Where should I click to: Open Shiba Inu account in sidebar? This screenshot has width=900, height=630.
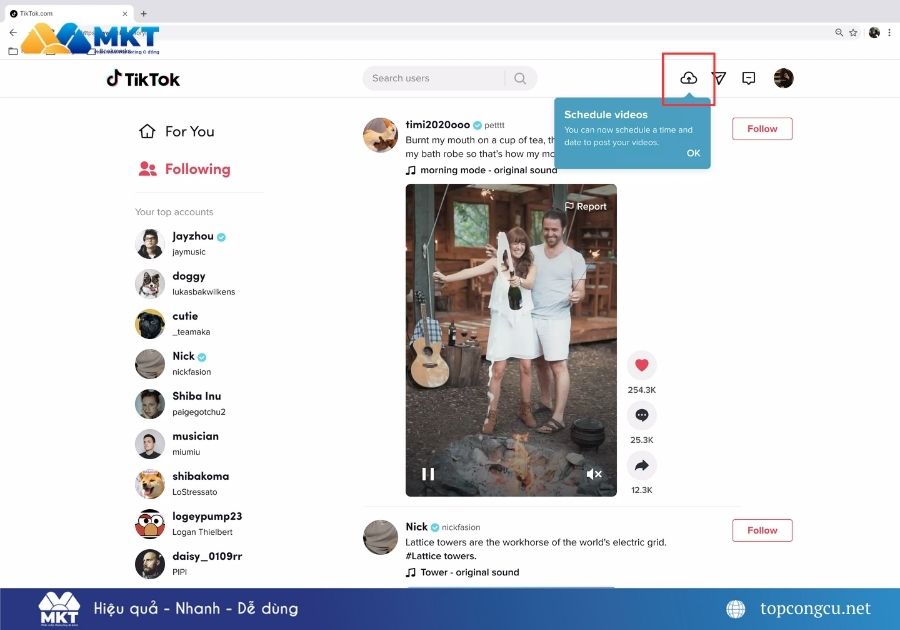180,404
